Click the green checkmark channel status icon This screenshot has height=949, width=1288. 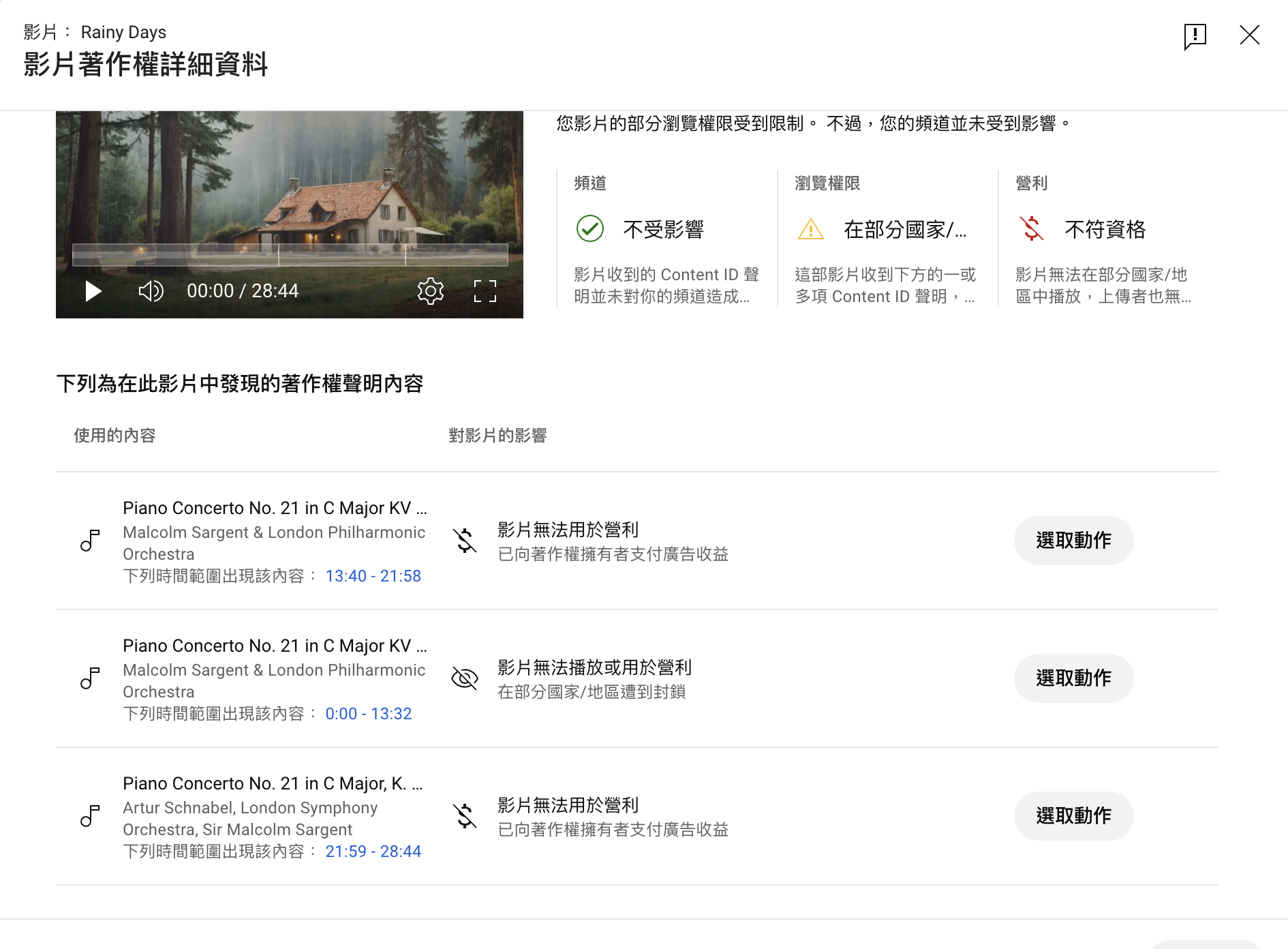[x=590, y=229]
